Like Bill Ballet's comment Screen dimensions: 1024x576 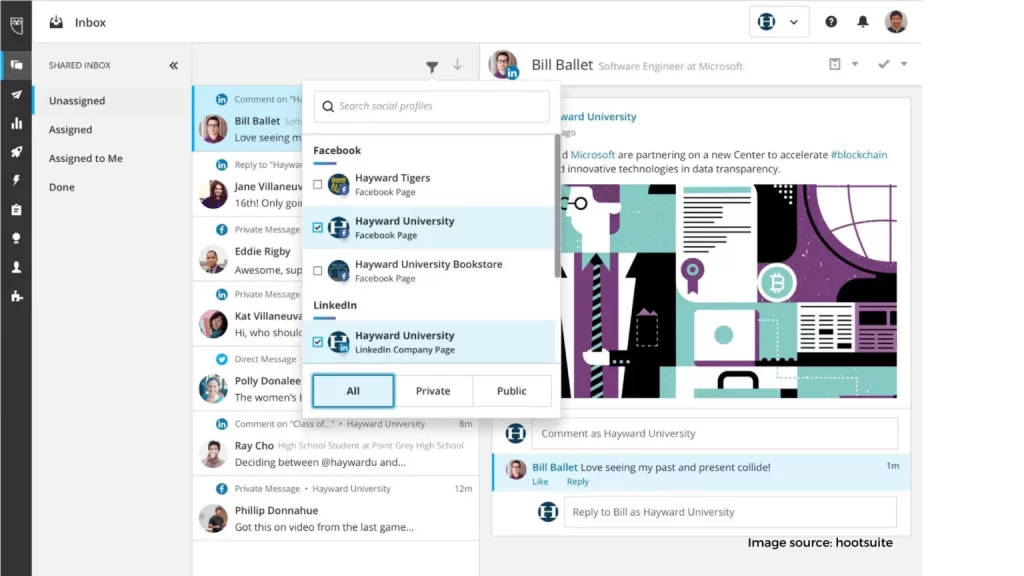click(x=540, y=482)
